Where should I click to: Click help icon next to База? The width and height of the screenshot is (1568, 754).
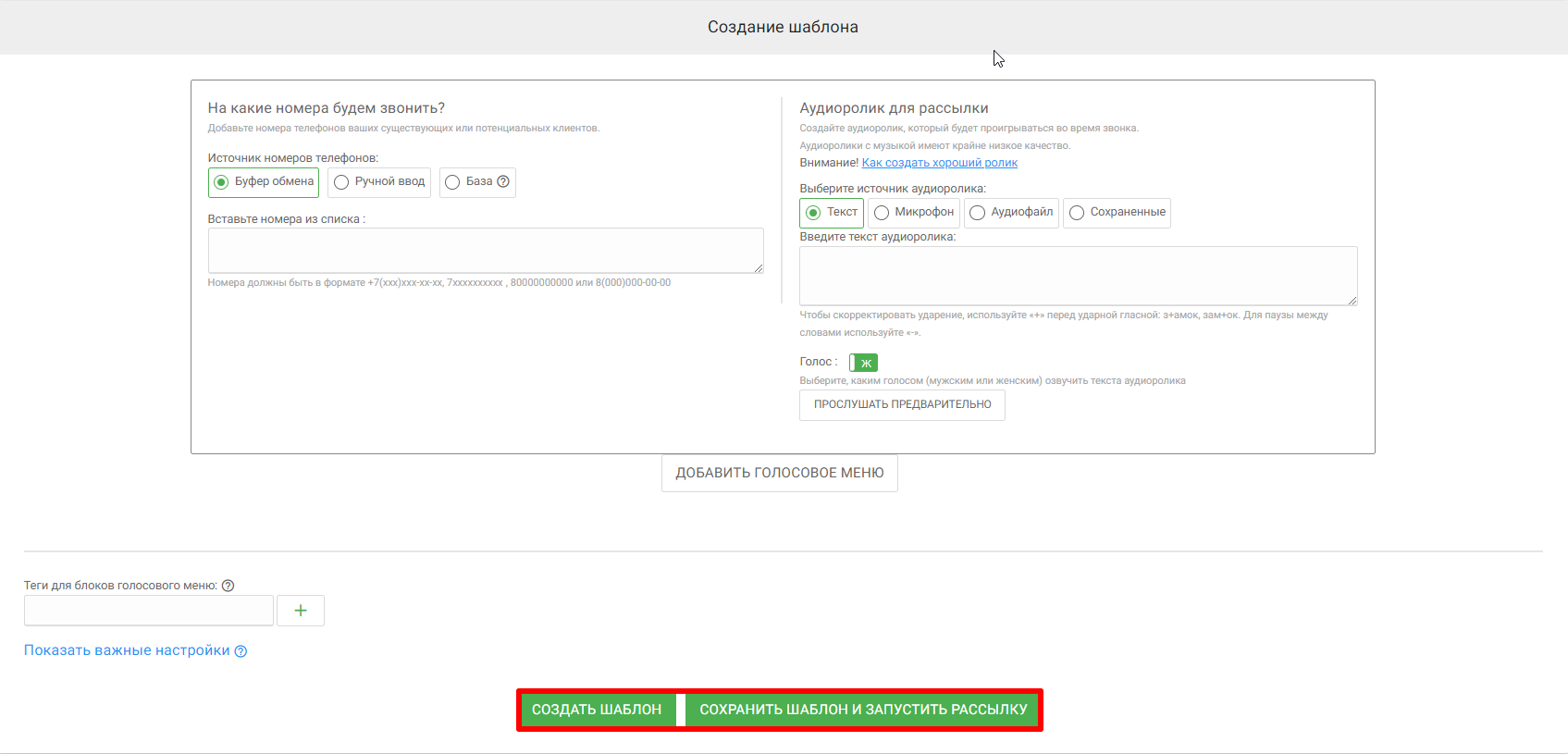[503, 181]
